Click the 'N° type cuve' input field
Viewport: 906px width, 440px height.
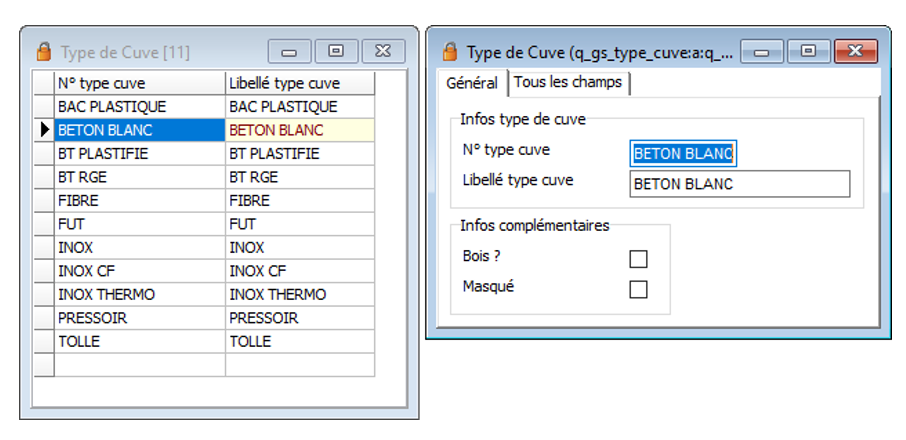coord(683,153)
